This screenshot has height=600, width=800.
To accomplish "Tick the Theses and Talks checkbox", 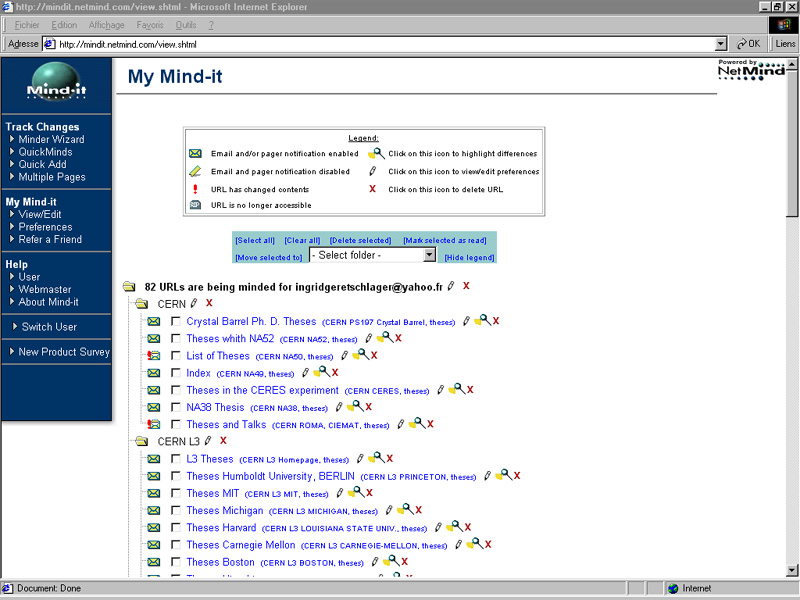I will point(176,424).
